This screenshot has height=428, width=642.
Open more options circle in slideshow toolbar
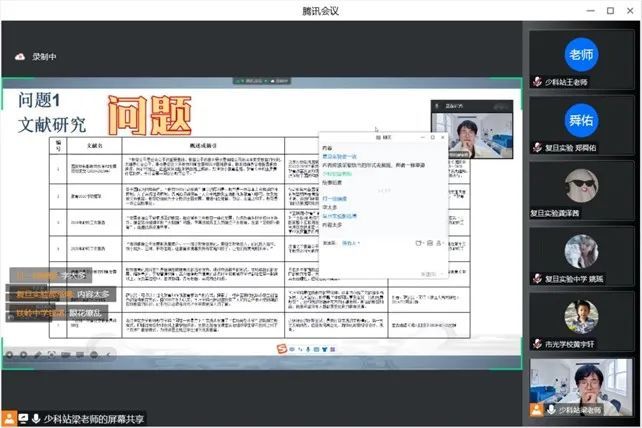(x=94, y=355)
